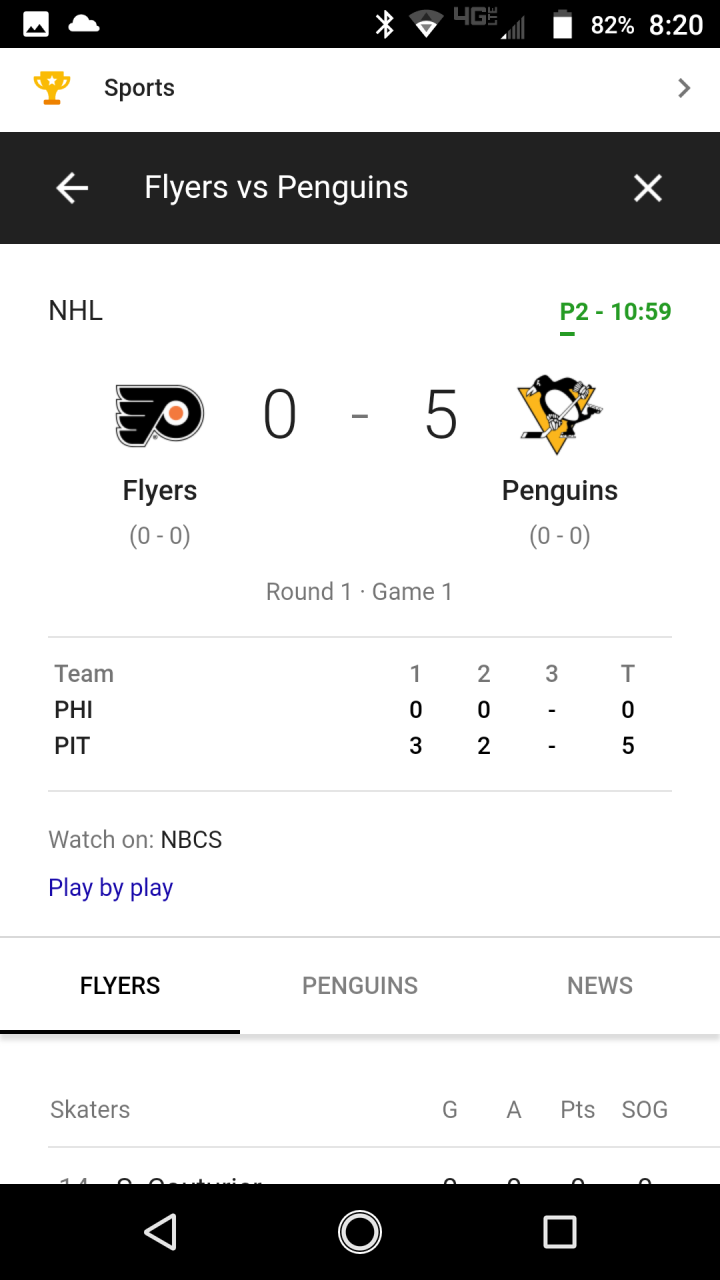Tap the Sports trophy icon
Image resolution: width=720 pixels, height=1280 pixels.
click(52, 88)
